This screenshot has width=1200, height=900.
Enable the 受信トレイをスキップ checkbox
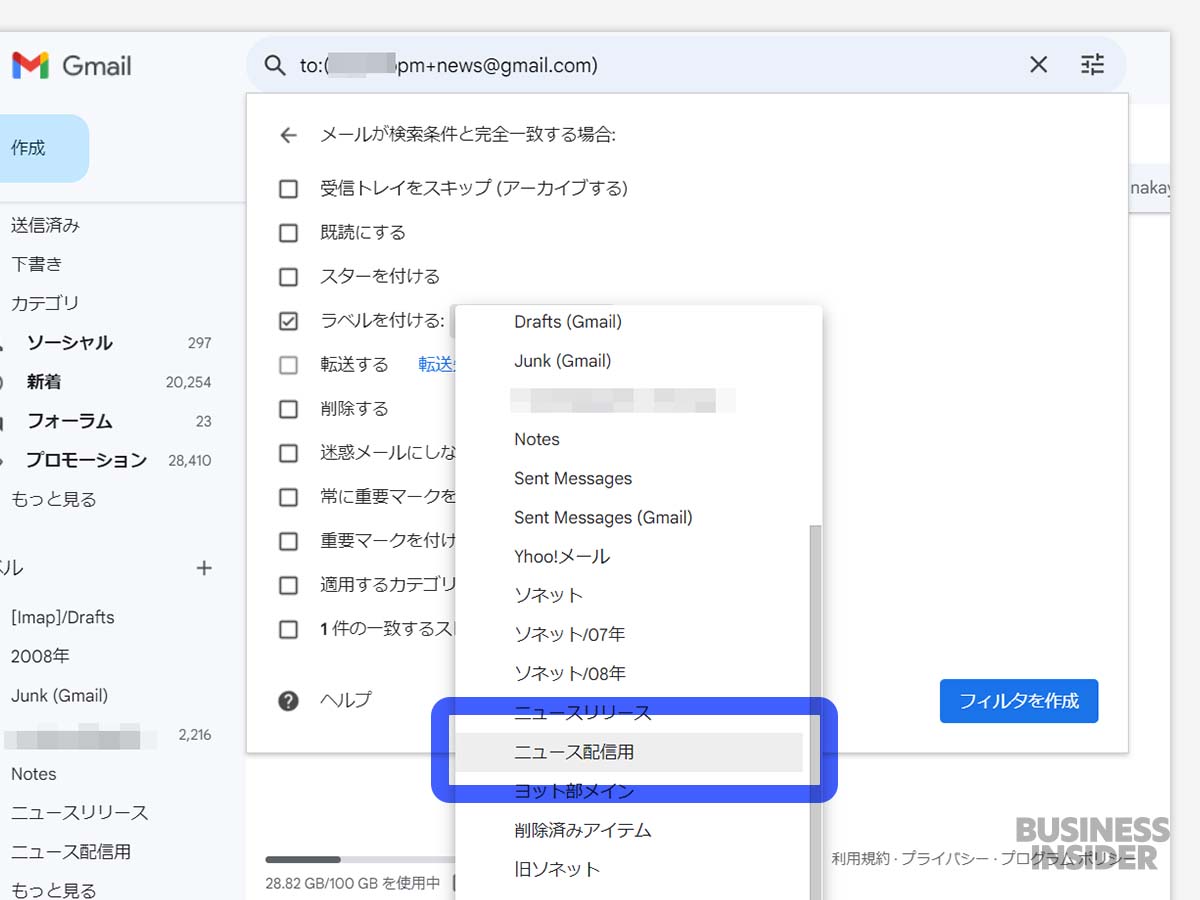point(288,188)
